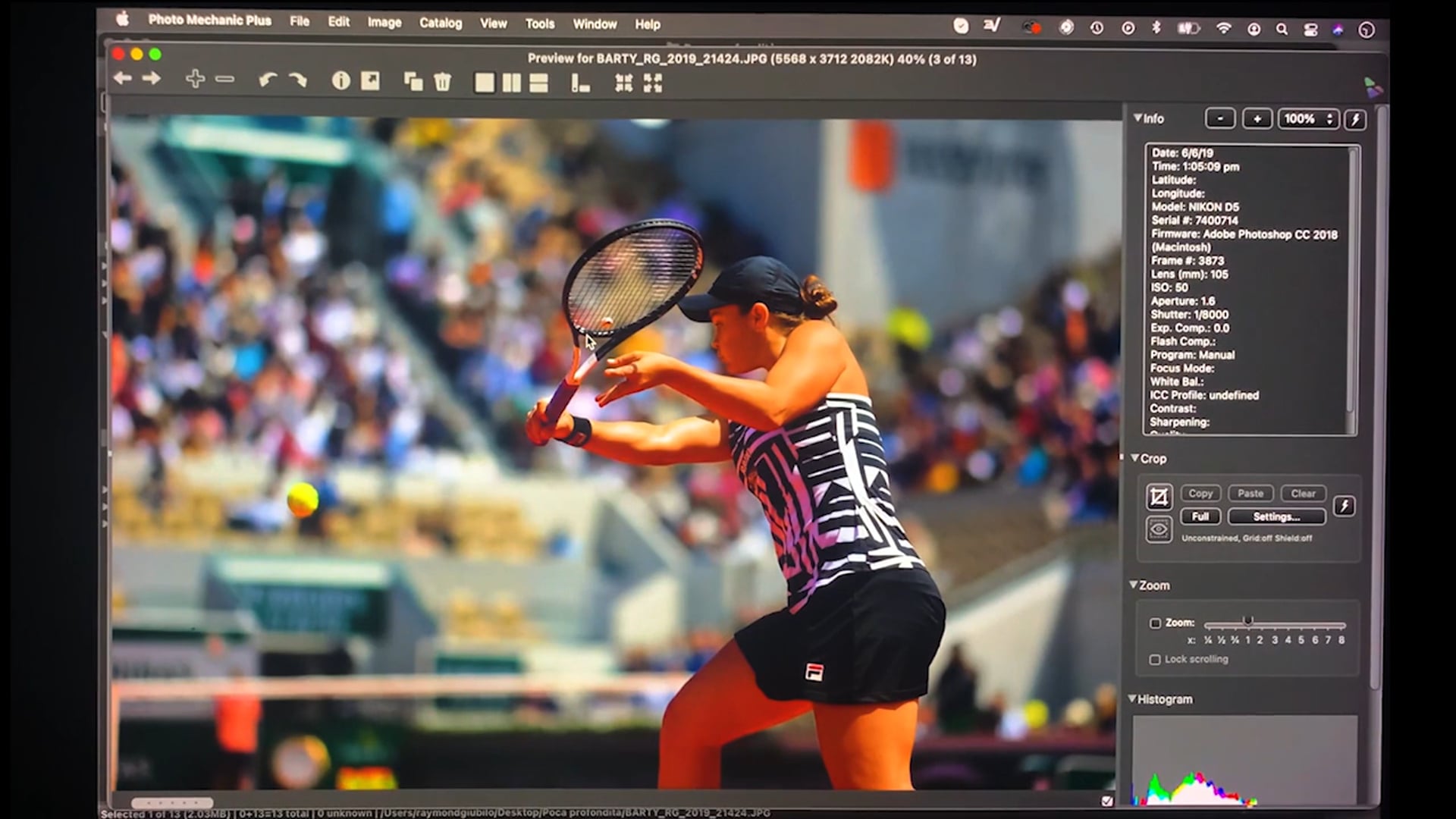The image size is (1456, 819).
Task: Open Time Machine menu bar icon
Action: (x=1097, y=28)
